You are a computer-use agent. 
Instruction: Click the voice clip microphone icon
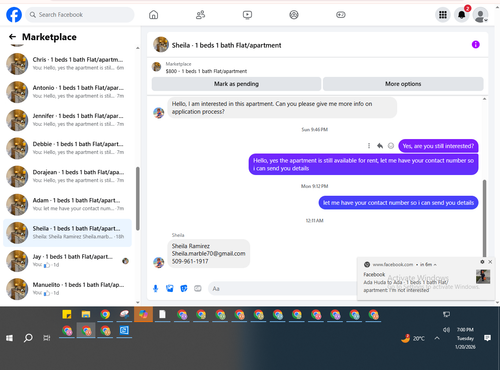click(155, 288)
